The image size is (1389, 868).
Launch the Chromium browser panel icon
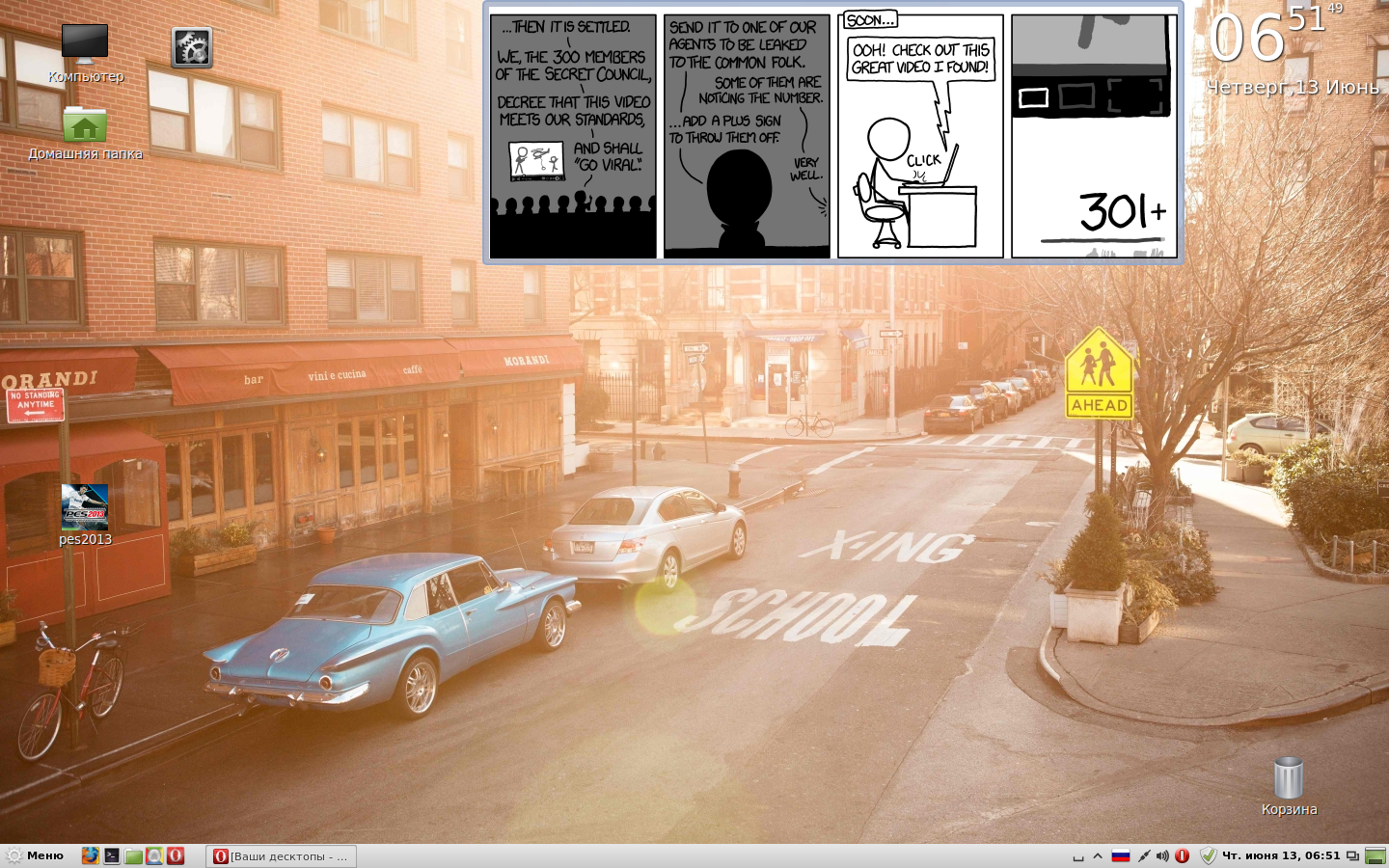(x=154, y=855)
